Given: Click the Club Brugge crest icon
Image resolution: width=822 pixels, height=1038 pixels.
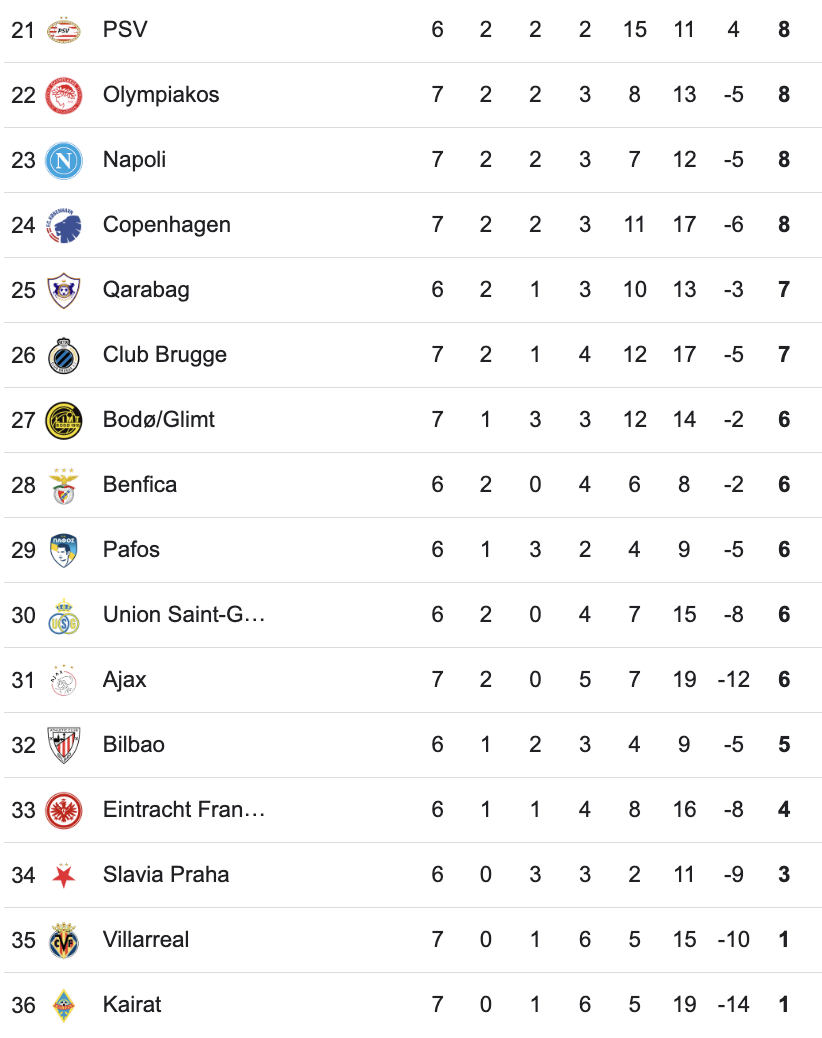Looking at the screenshot, I should [x=64, y=355].
